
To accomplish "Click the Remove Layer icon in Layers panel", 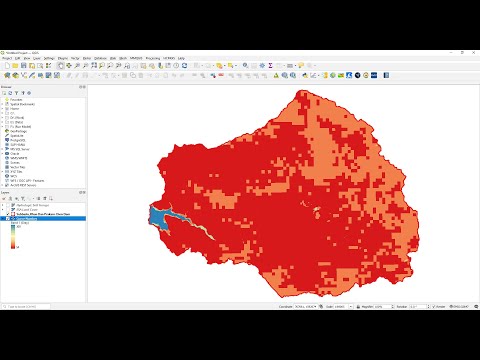I will click(x=51, y=199).
